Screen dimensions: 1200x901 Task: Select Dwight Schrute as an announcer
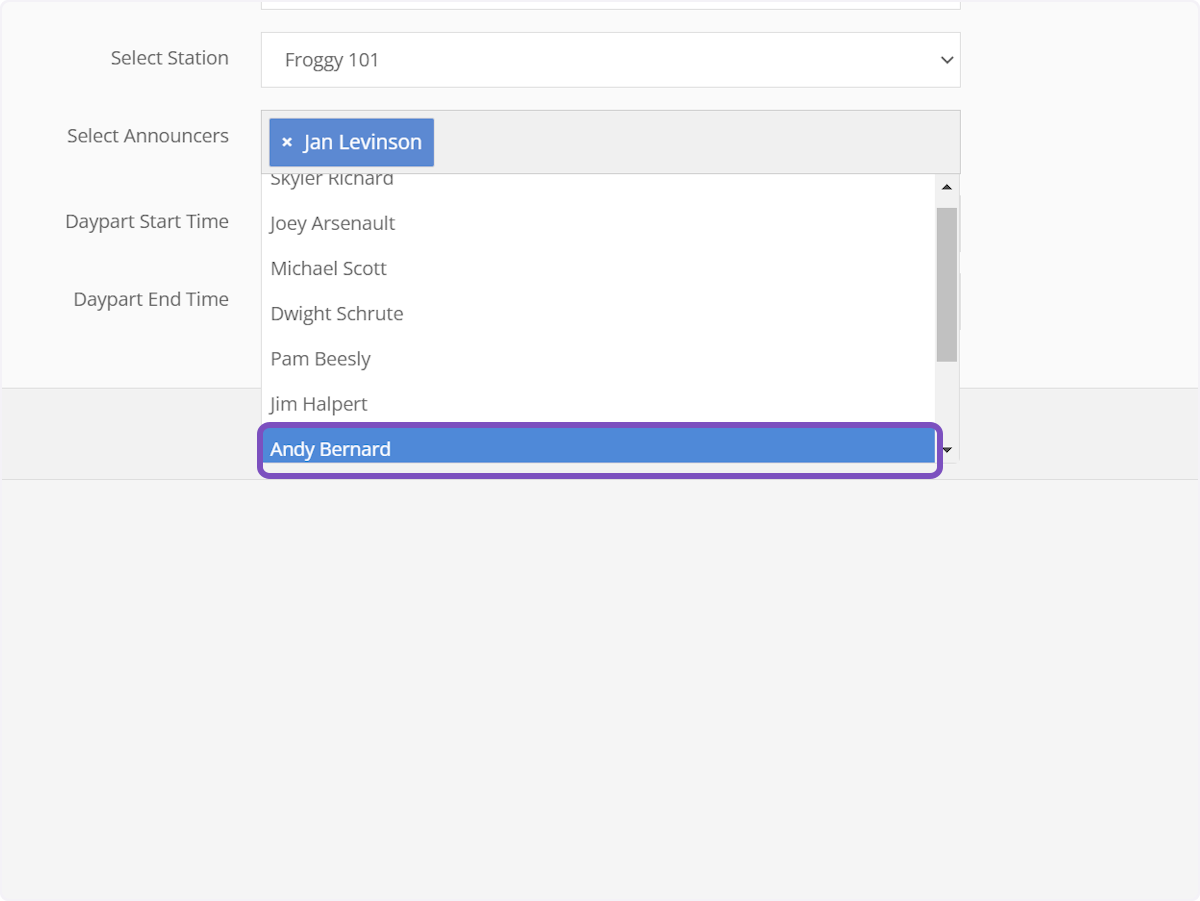click(x=336, y=313)
